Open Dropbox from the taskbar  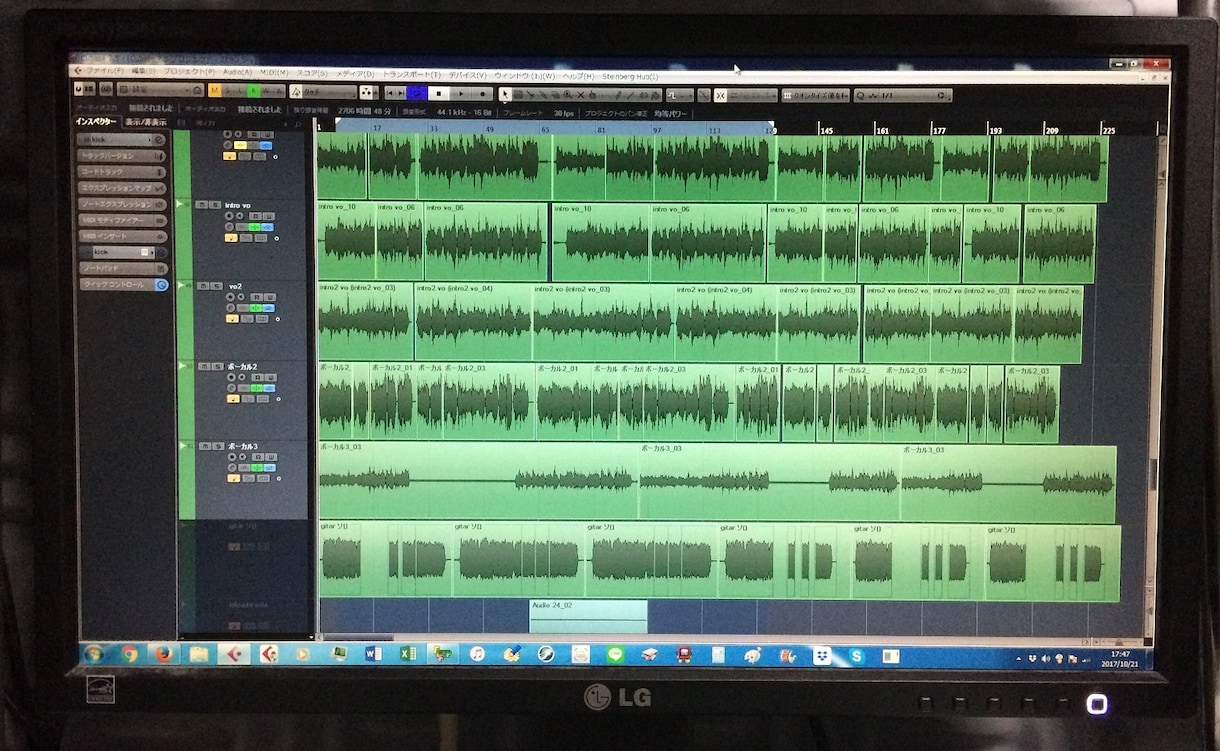(x=821, y=656)
